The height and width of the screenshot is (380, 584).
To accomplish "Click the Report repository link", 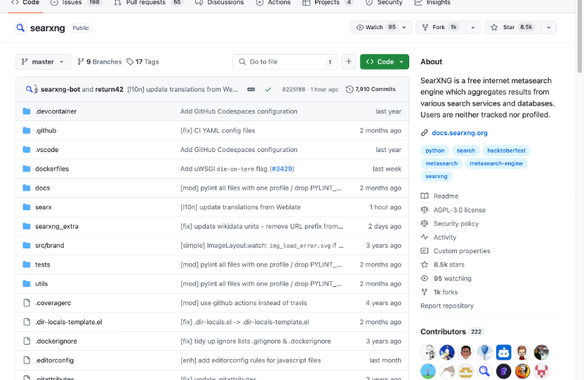I will (x=447, y=305).
